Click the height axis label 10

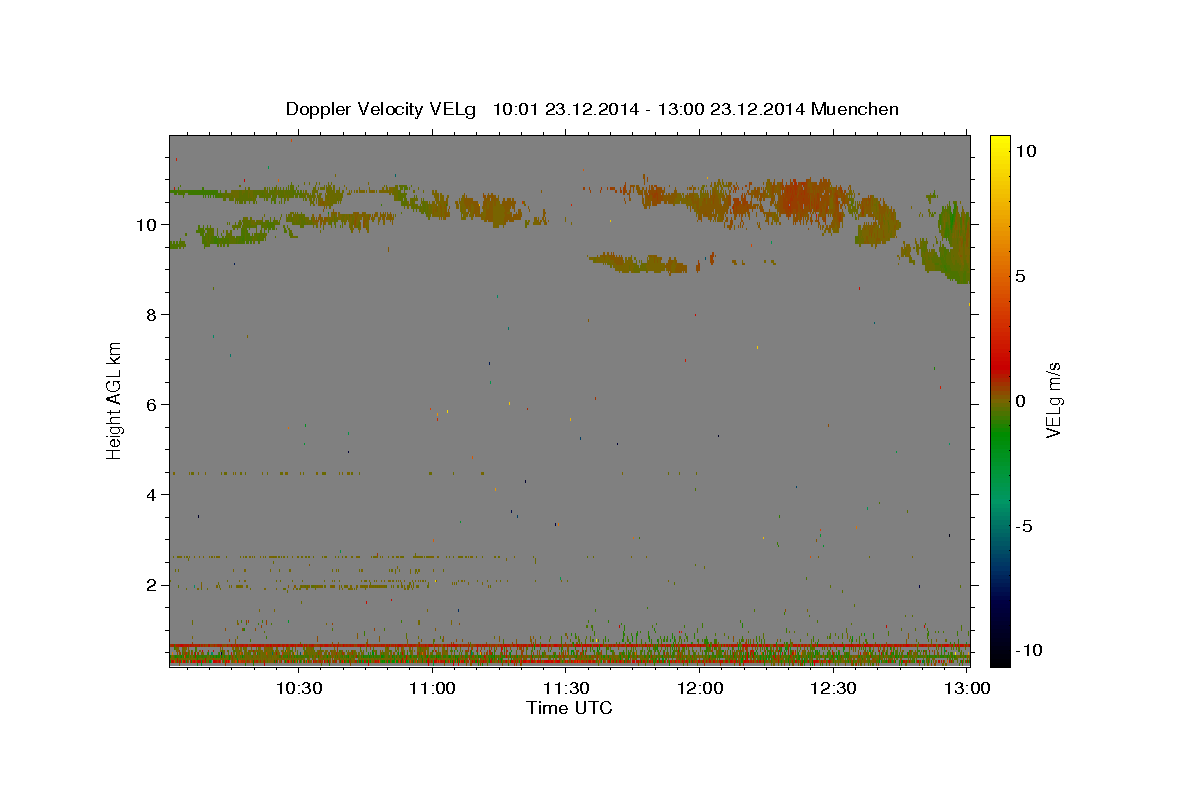point(148,224)
